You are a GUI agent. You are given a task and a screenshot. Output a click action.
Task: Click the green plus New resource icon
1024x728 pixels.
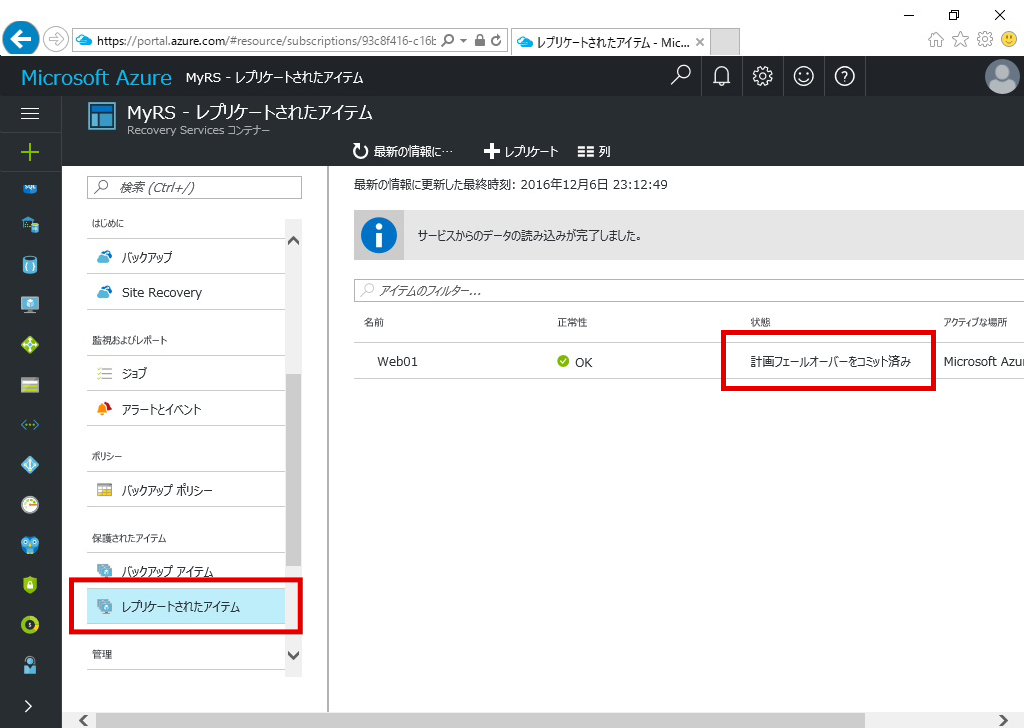pos(30,152)
